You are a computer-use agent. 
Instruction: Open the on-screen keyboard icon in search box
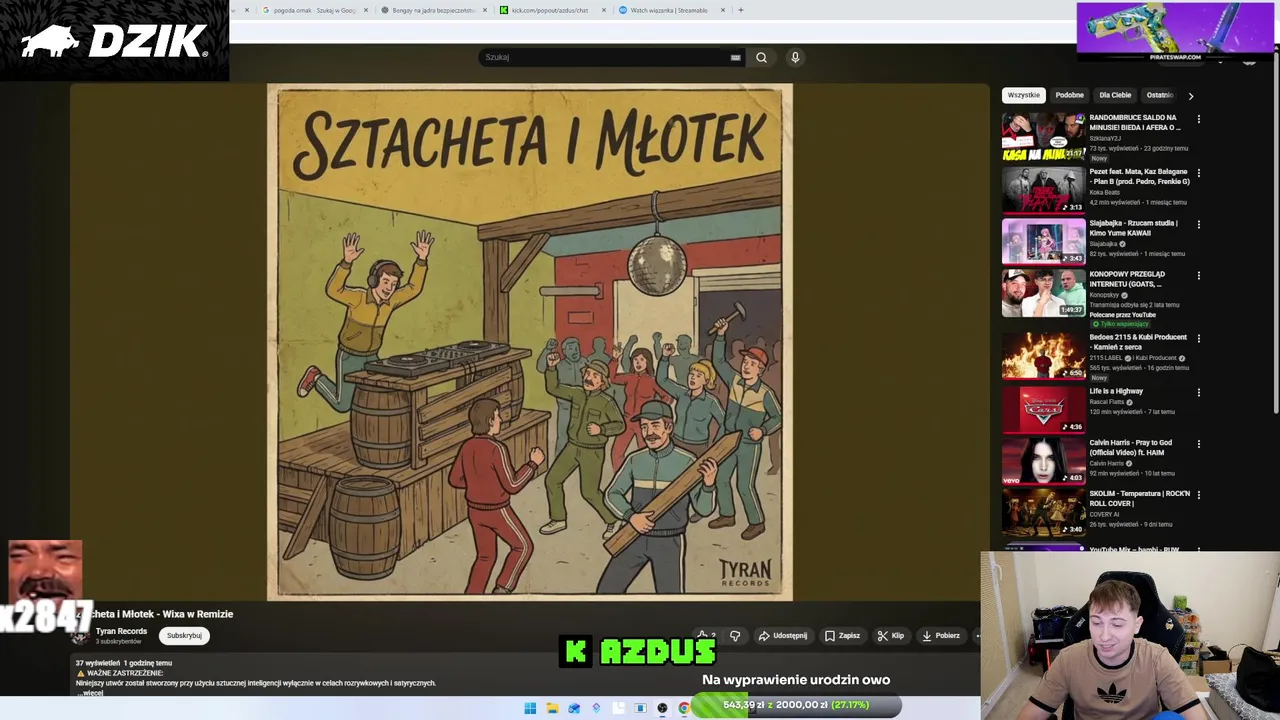735,57
